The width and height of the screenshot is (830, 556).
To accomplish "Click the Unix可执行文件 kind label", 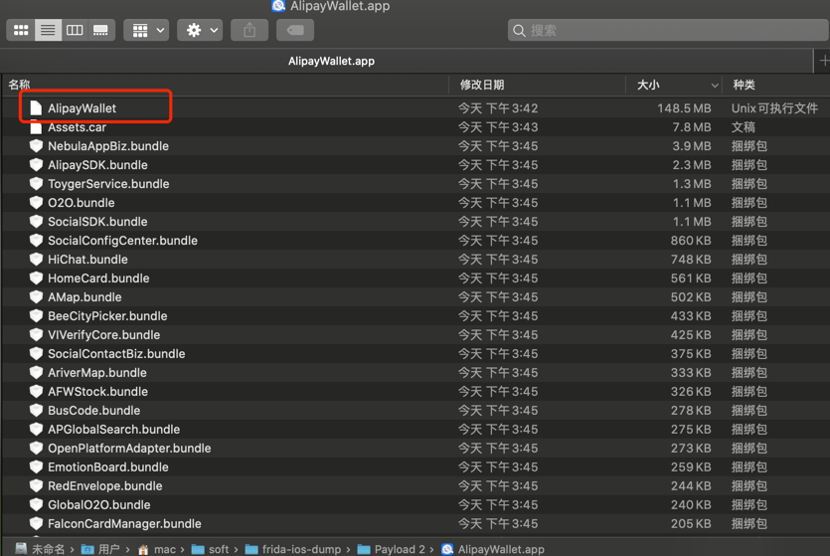I will (x=774, y=108).
